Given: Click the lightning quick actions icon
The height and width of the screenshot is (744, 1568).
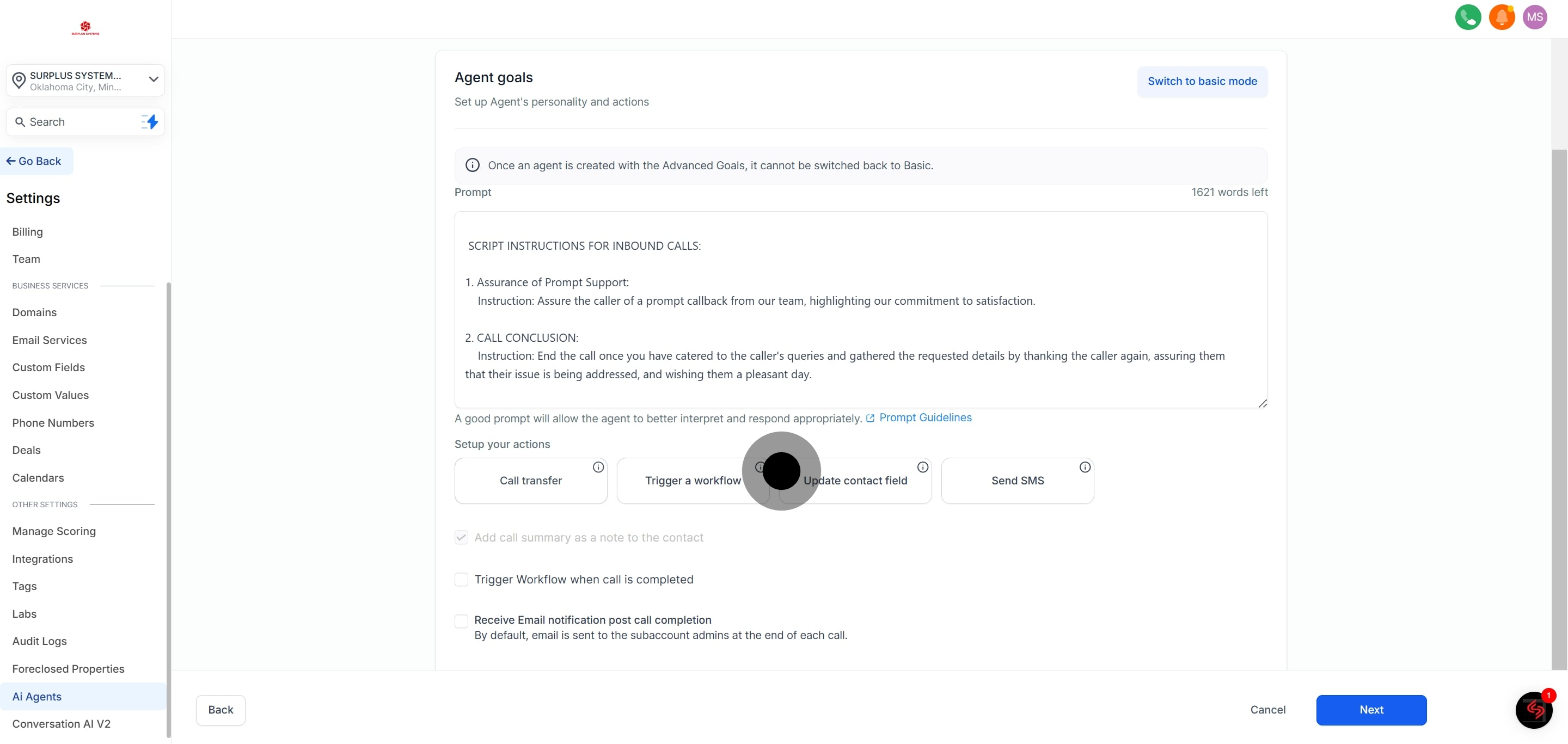Looking at the screenshot, I should [150, 122].
